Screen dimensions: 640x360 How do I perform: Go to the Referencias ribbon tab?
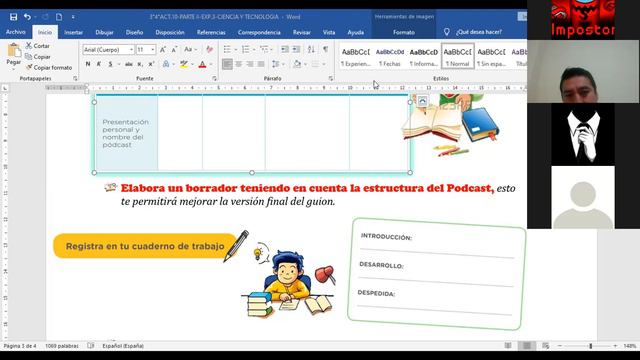point(211,32)
